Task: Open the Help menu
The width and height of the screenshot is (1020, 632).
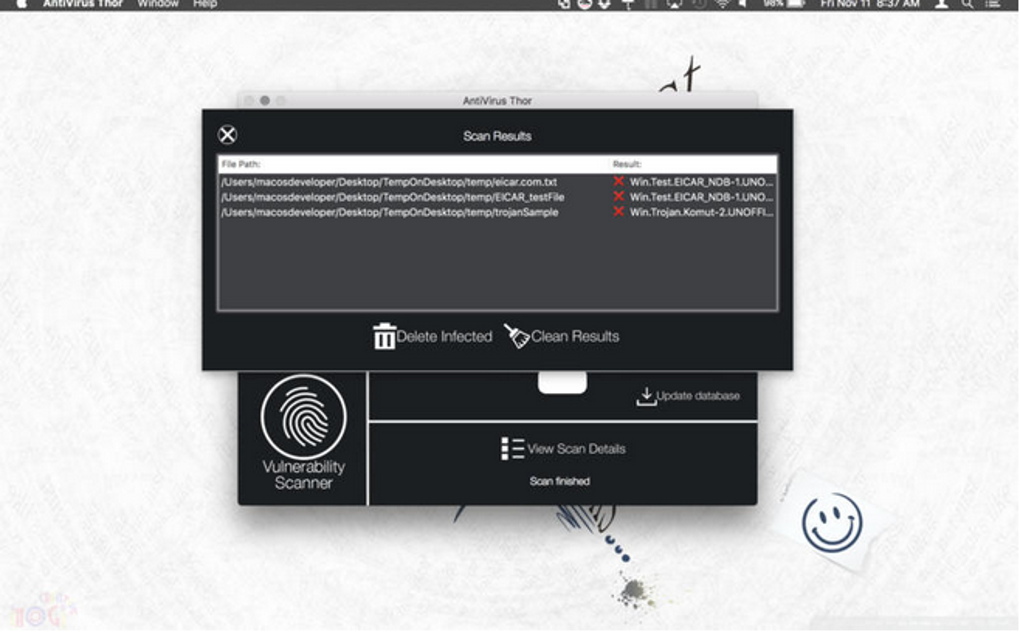Action: point(205,4)
